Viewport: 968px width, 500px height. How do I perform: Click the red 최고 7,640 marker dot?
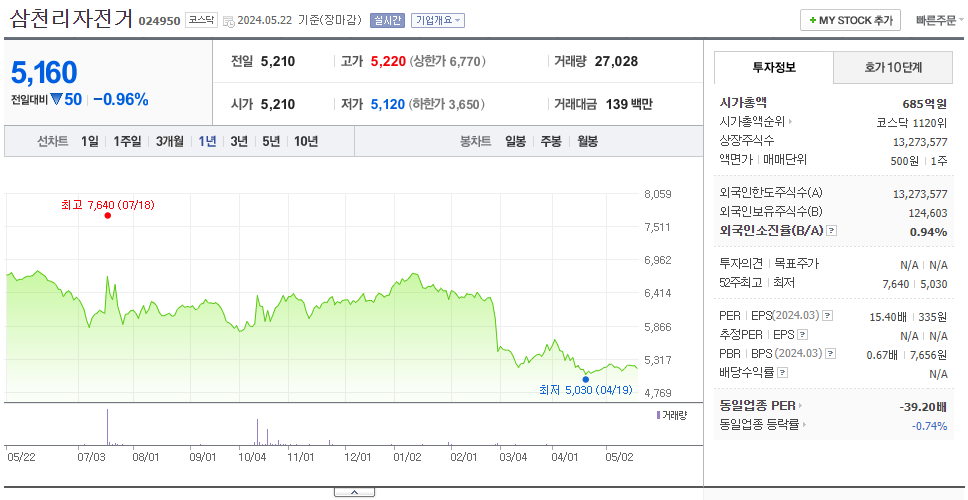(x=107, y=215)
